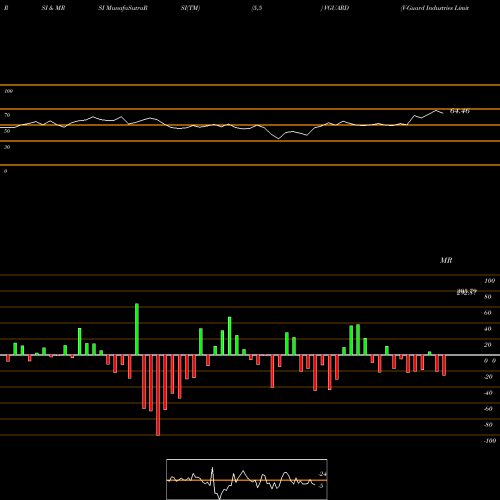Click the 40 label on MR axis
This screenshot has width=500, height=500.
coord(488,329)
